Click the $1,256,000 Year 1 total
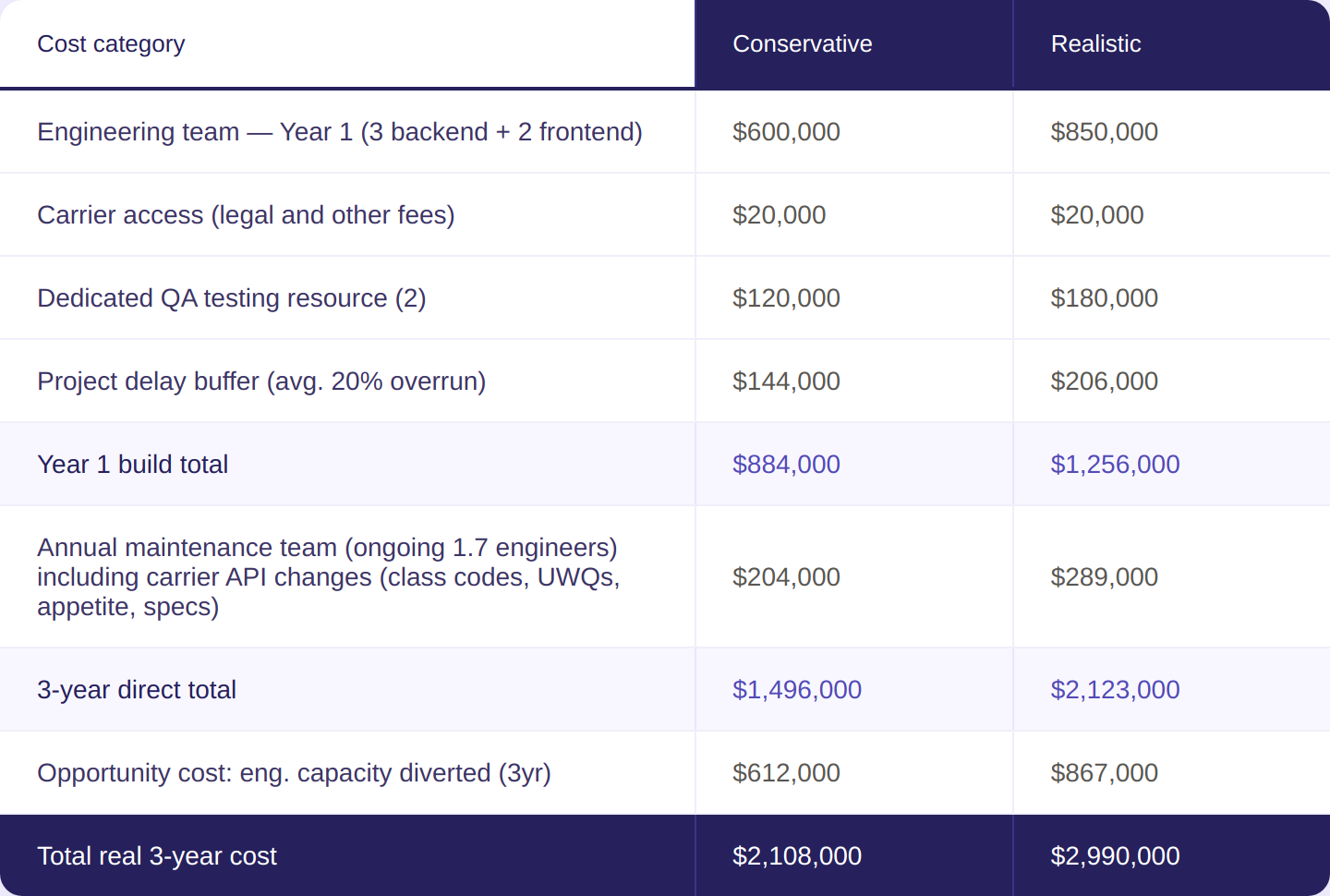 coord(1115,465)
